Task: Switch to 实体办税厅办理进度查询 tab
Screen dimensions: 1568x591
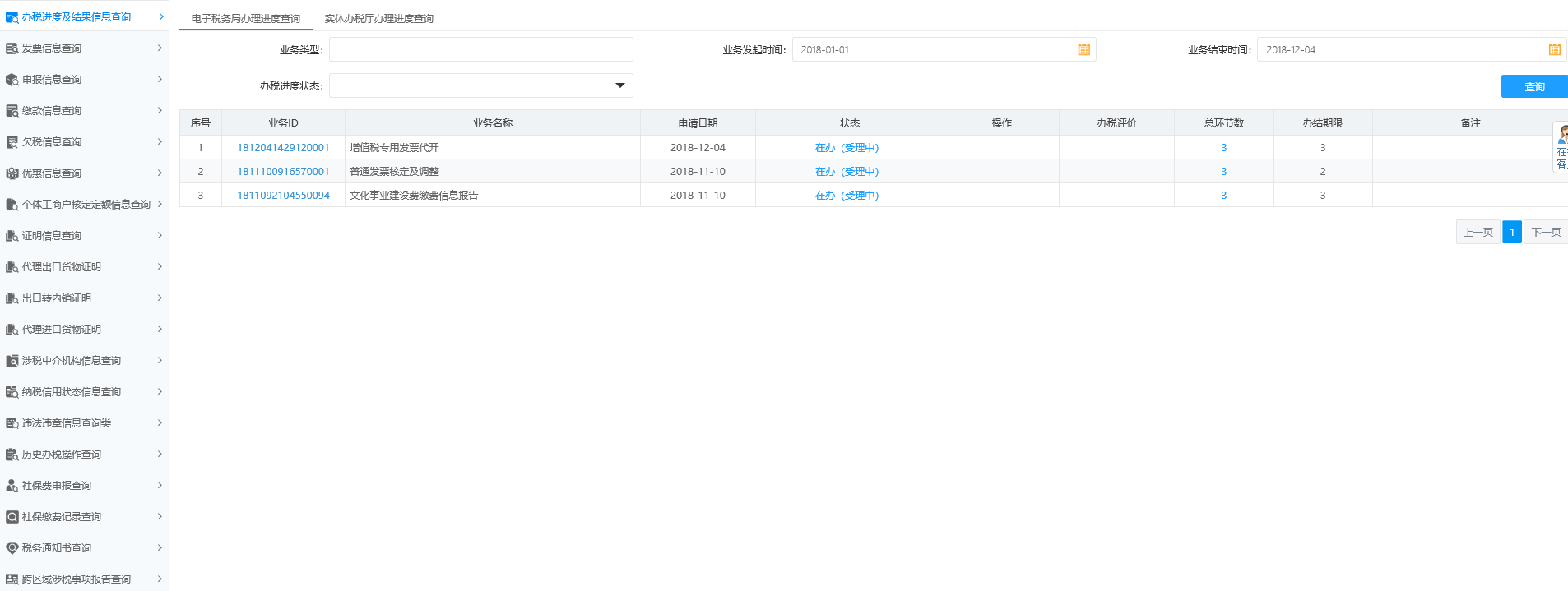Action: tap(378, 18)
